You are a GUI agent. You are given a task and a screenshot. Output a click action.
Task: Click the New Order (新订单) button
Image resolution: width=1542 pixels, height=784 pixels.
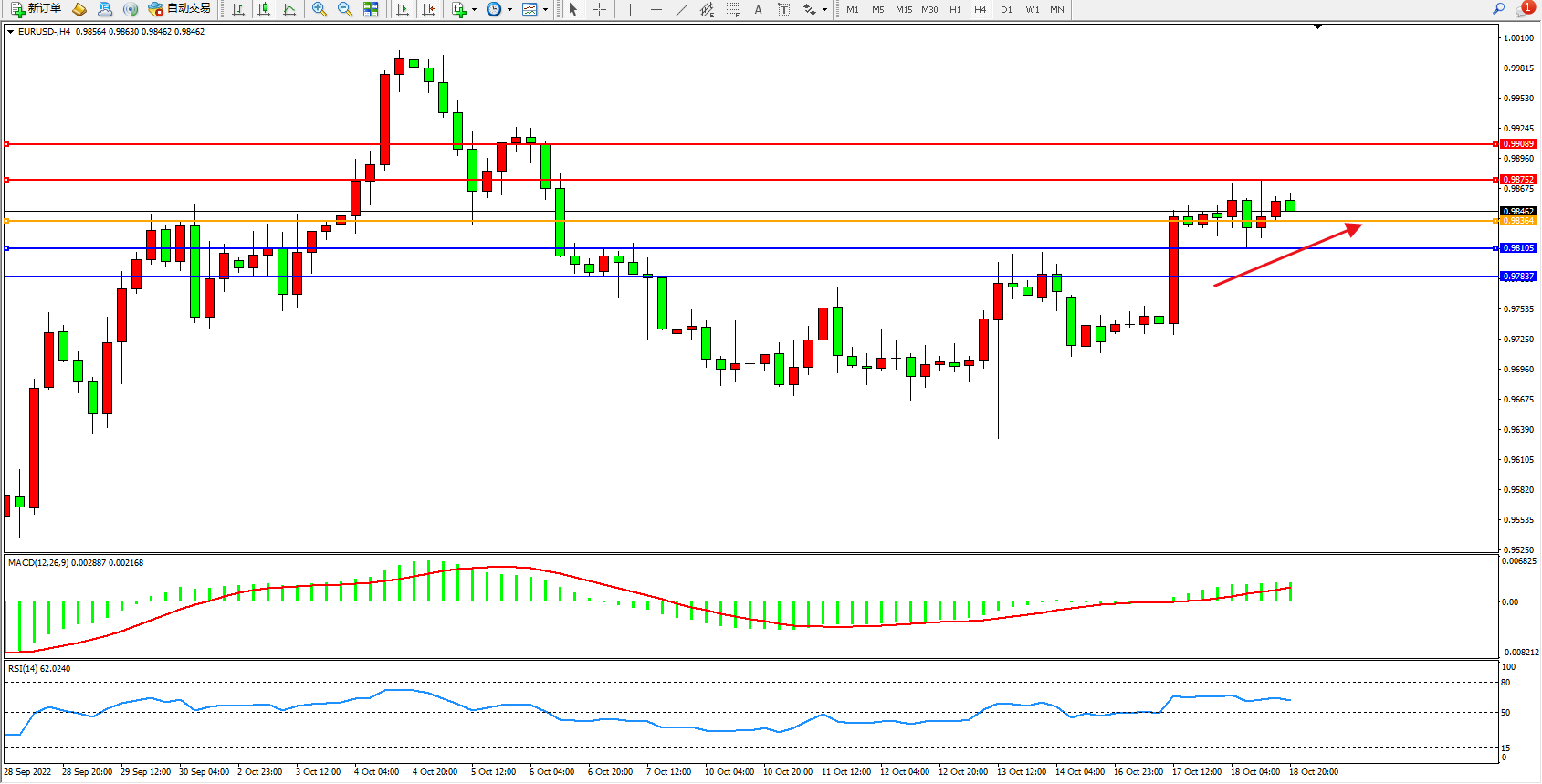pos(37,9)
